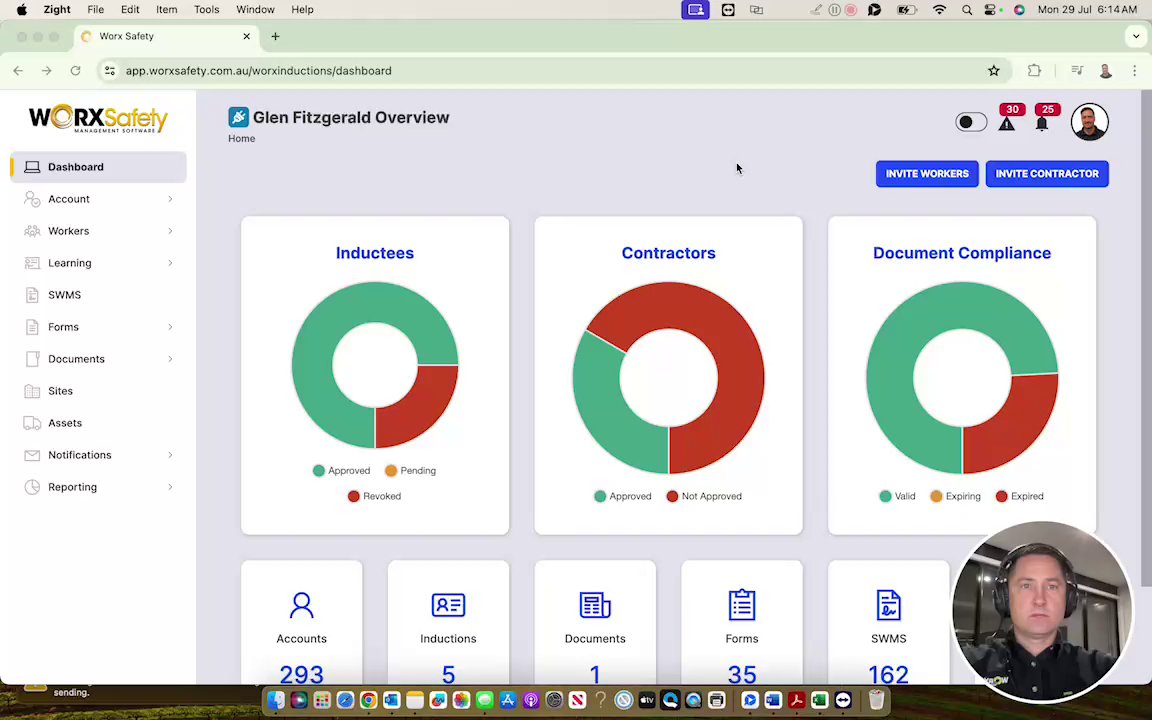Open the Dashboard laptop icon in sidebar
The height and width of the screenshot is (720, 1152).
click(32, 167)
